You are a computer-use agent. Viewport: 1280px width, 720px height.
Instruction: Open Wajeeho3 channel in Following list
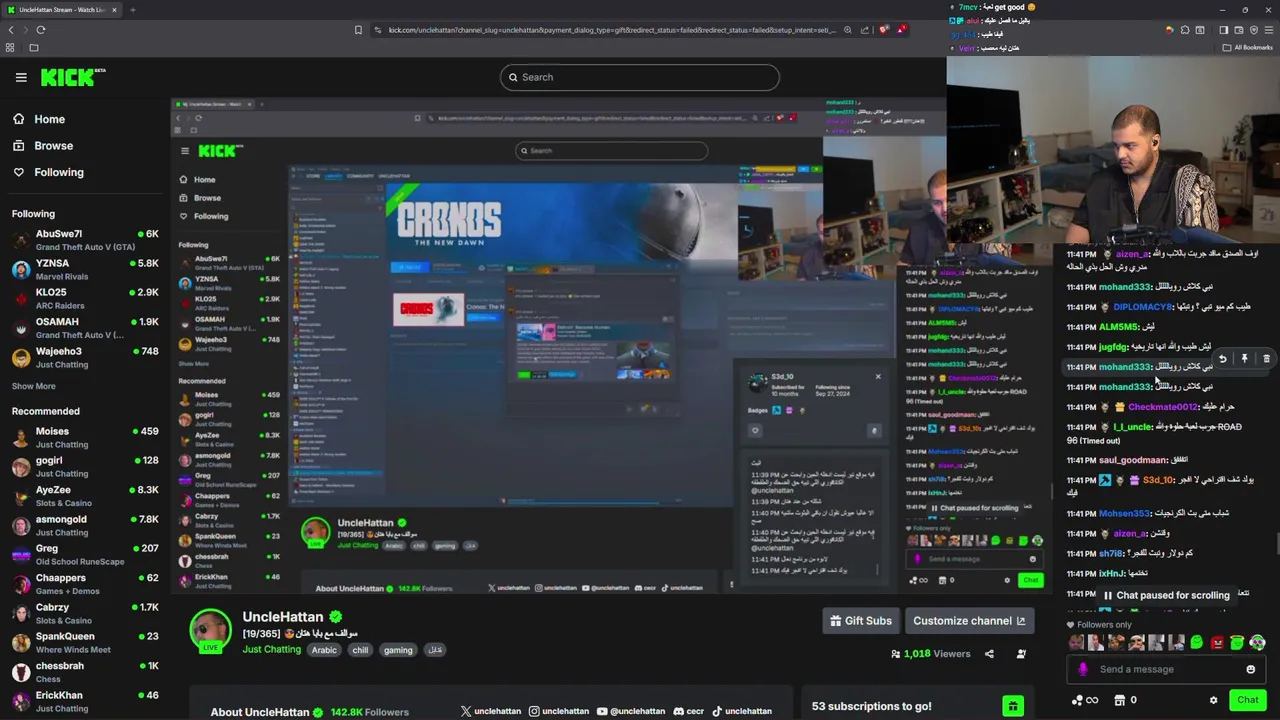coord(85,357)
